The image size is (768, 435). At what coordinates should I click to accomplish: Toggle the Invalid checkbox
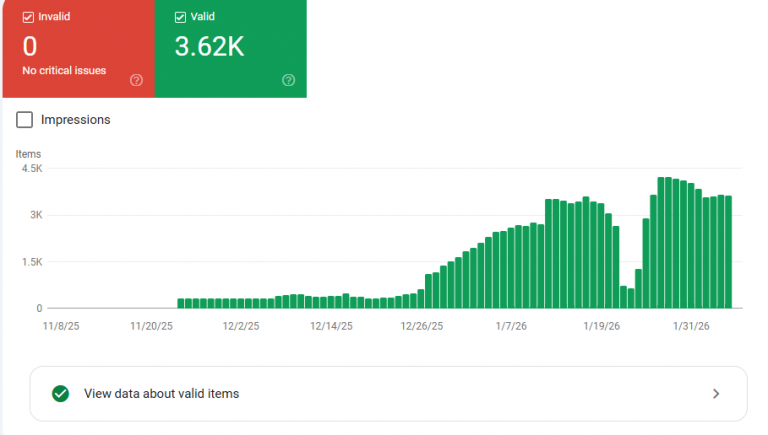point(28,17)
